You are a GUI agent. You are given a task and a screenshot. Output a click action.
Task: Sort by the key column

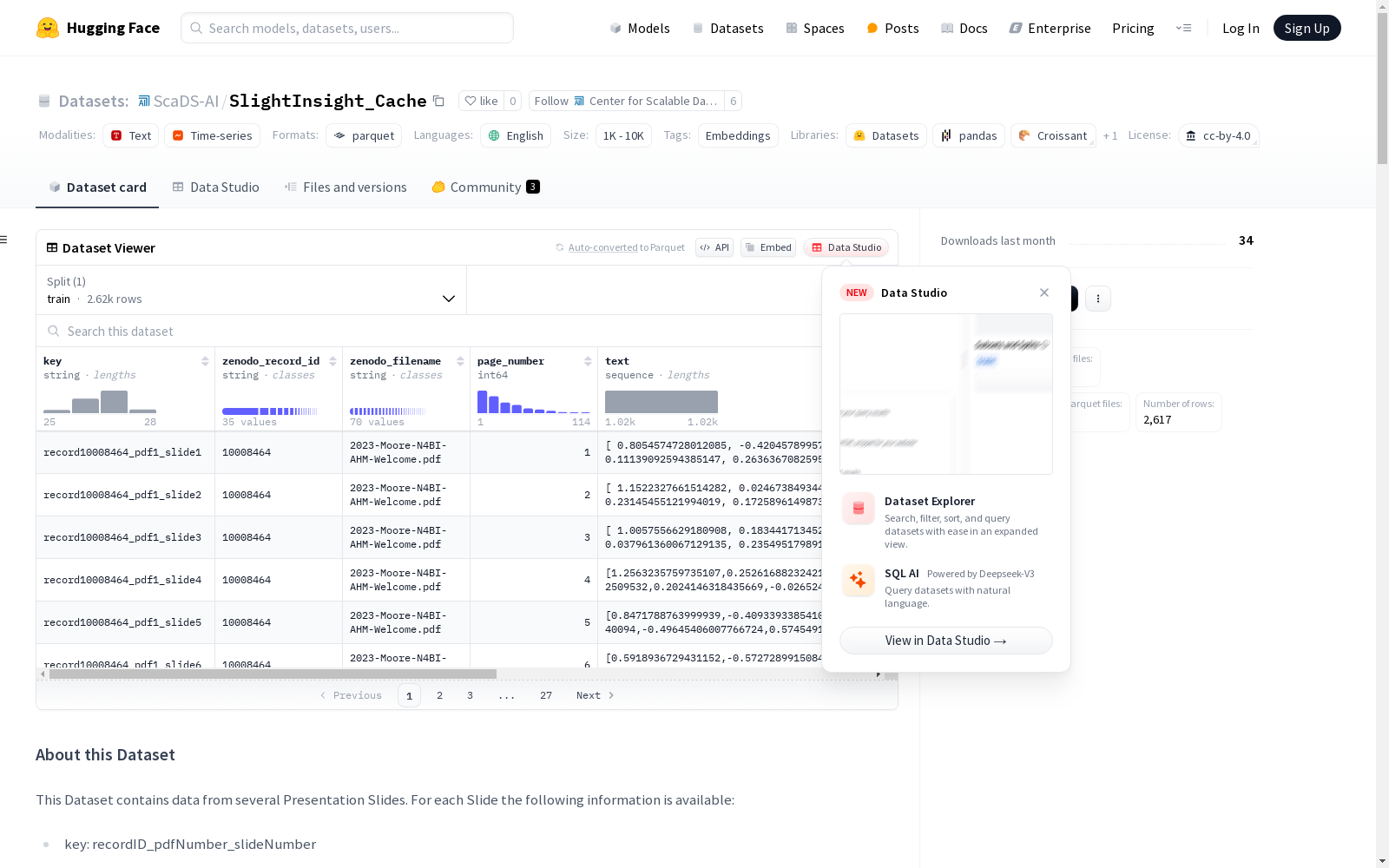(205, 361)
